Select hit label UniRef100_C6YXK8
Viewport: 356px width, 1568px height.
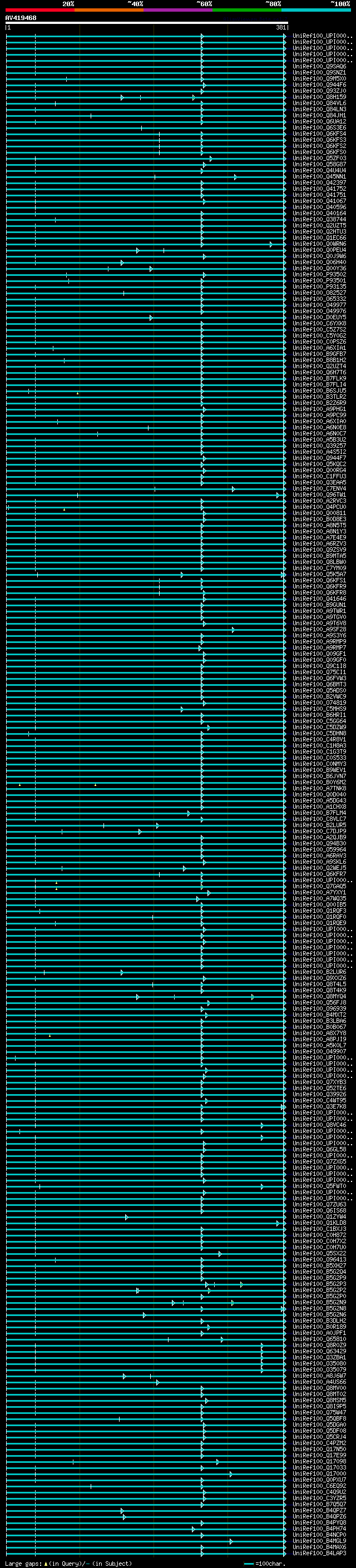click(x=319, y=324)
